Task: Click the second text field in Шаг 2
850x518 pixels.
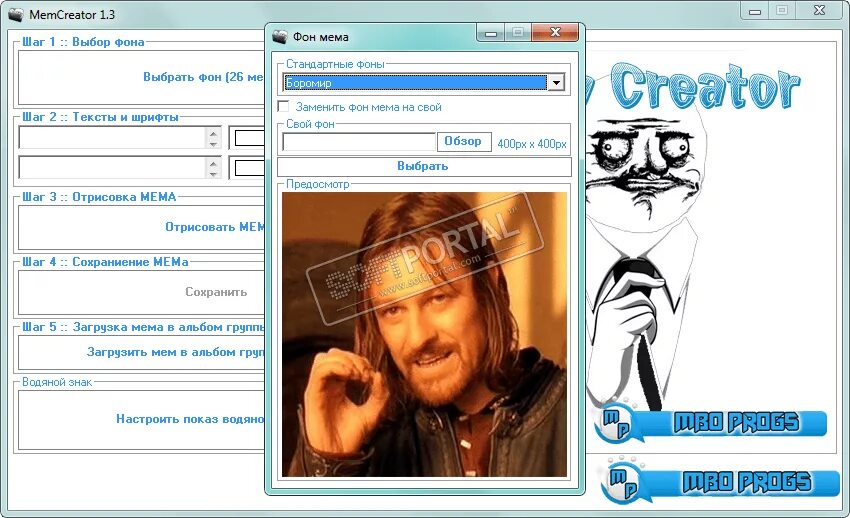Action: click(112, 167)
